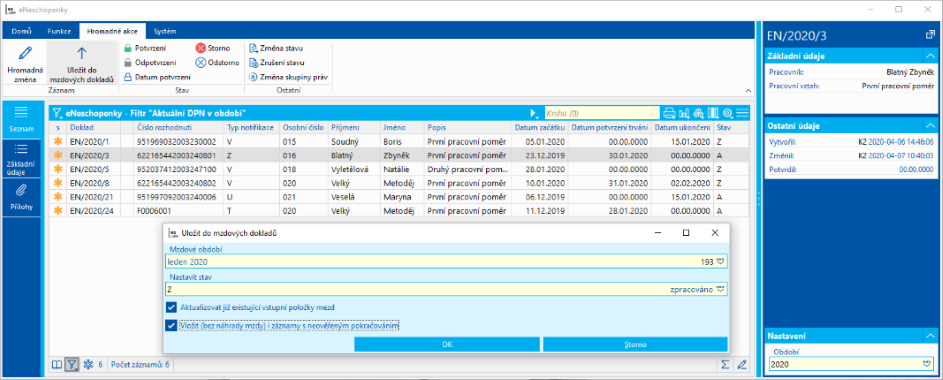
Task: Click the Hromadná změna pencil icon
Action: [x=25, y=53]
